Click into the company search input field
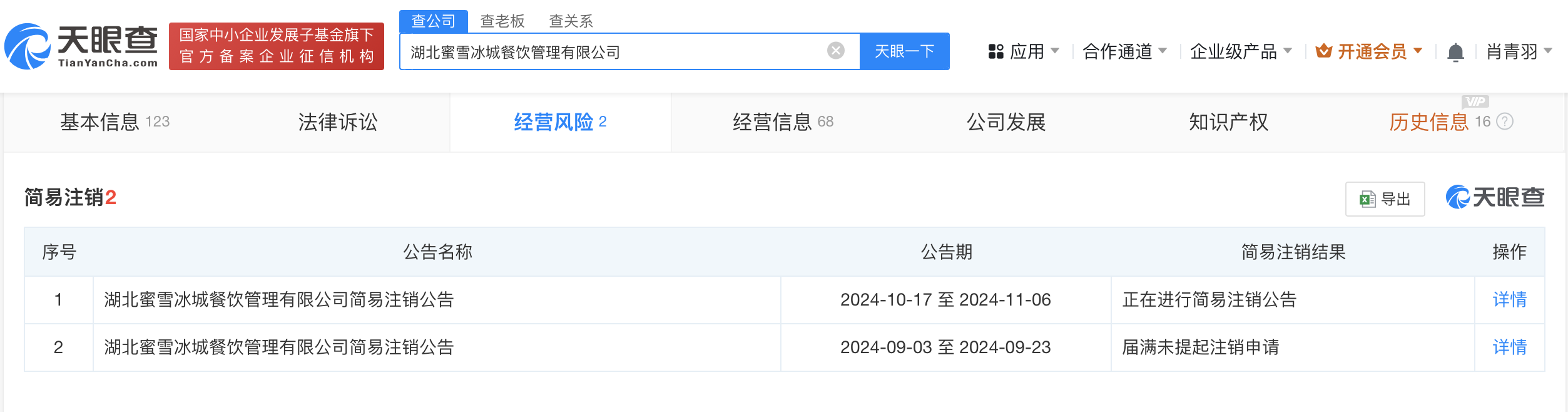This screenshot has height=412, width=1568. (x=613, y=52)
